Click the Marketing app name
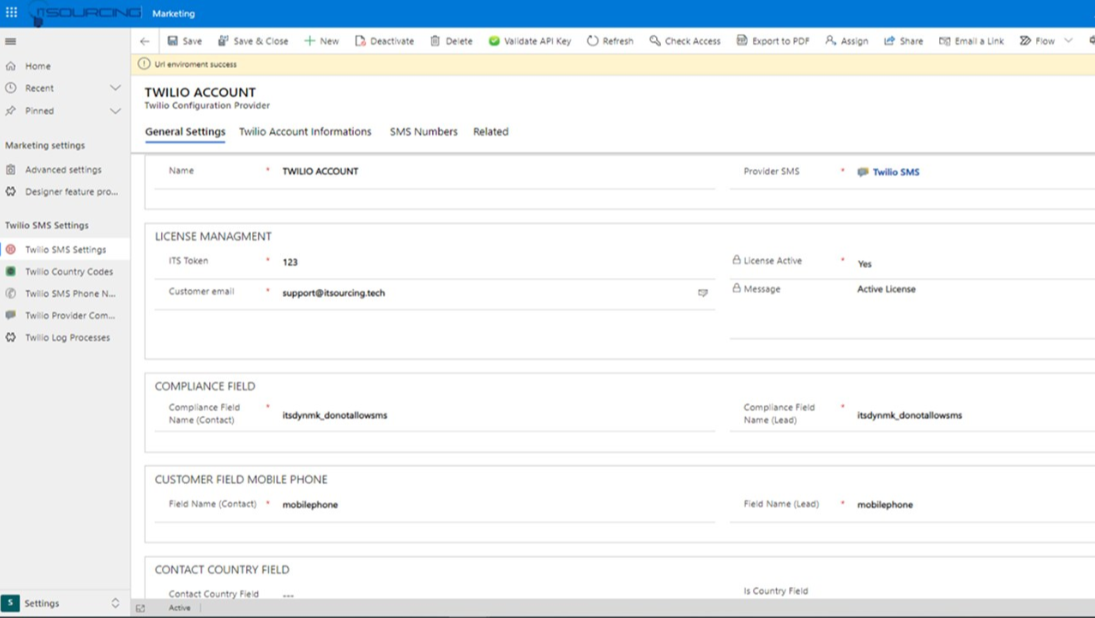The height and width of the screenshot is (618, 1095). 173,13
